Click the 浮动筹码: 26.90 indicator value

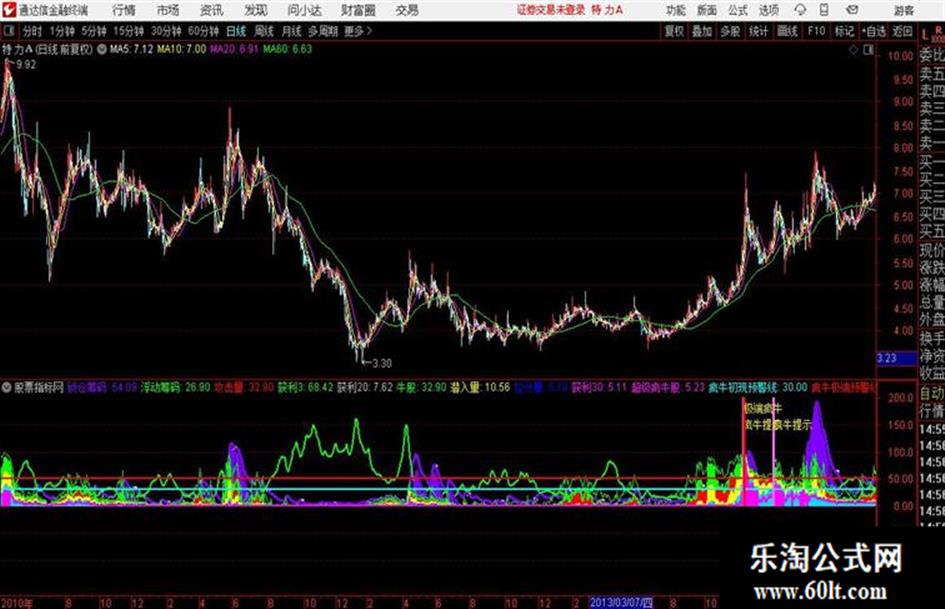tap(175, 387)
